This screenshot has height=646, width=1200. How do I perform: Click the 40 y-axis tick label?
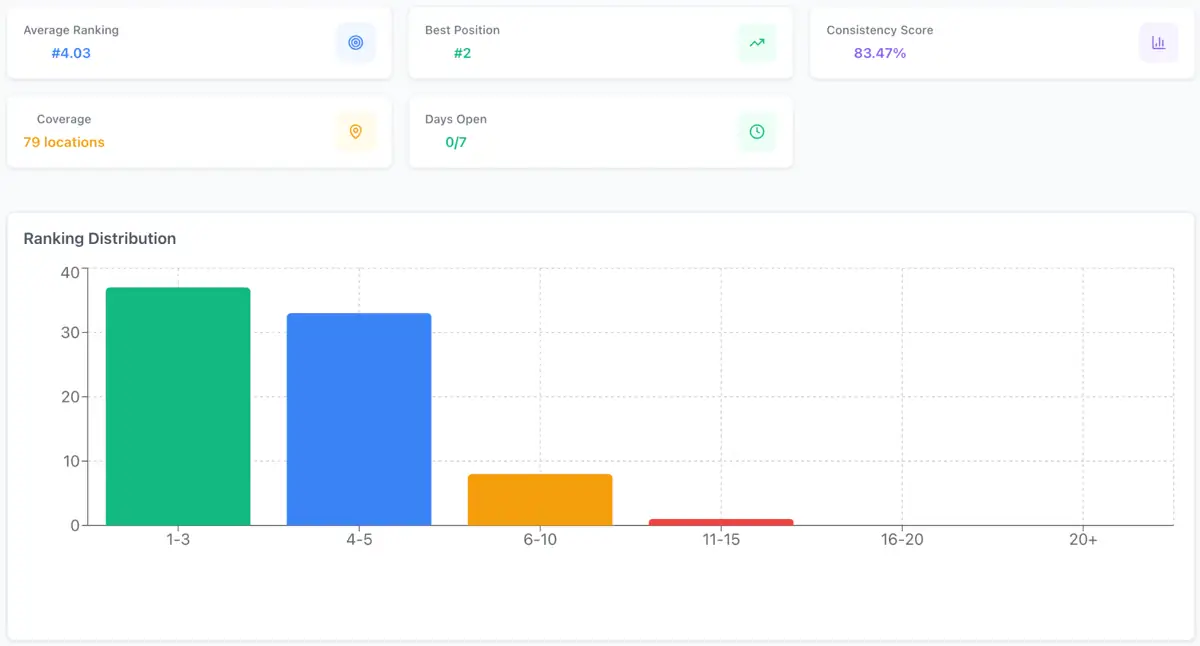pos(69,272)
